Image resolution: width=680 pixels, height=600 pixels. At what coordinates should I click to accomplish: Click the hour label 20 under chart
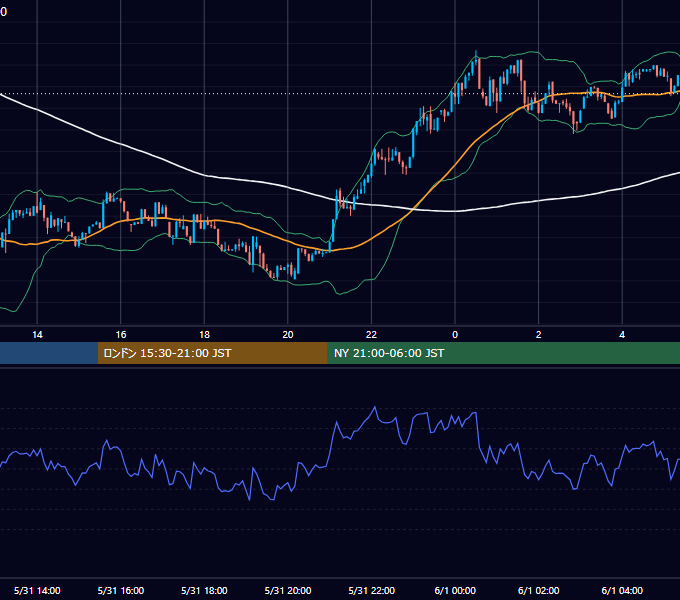pyautogui.click(x=288, y=335)
